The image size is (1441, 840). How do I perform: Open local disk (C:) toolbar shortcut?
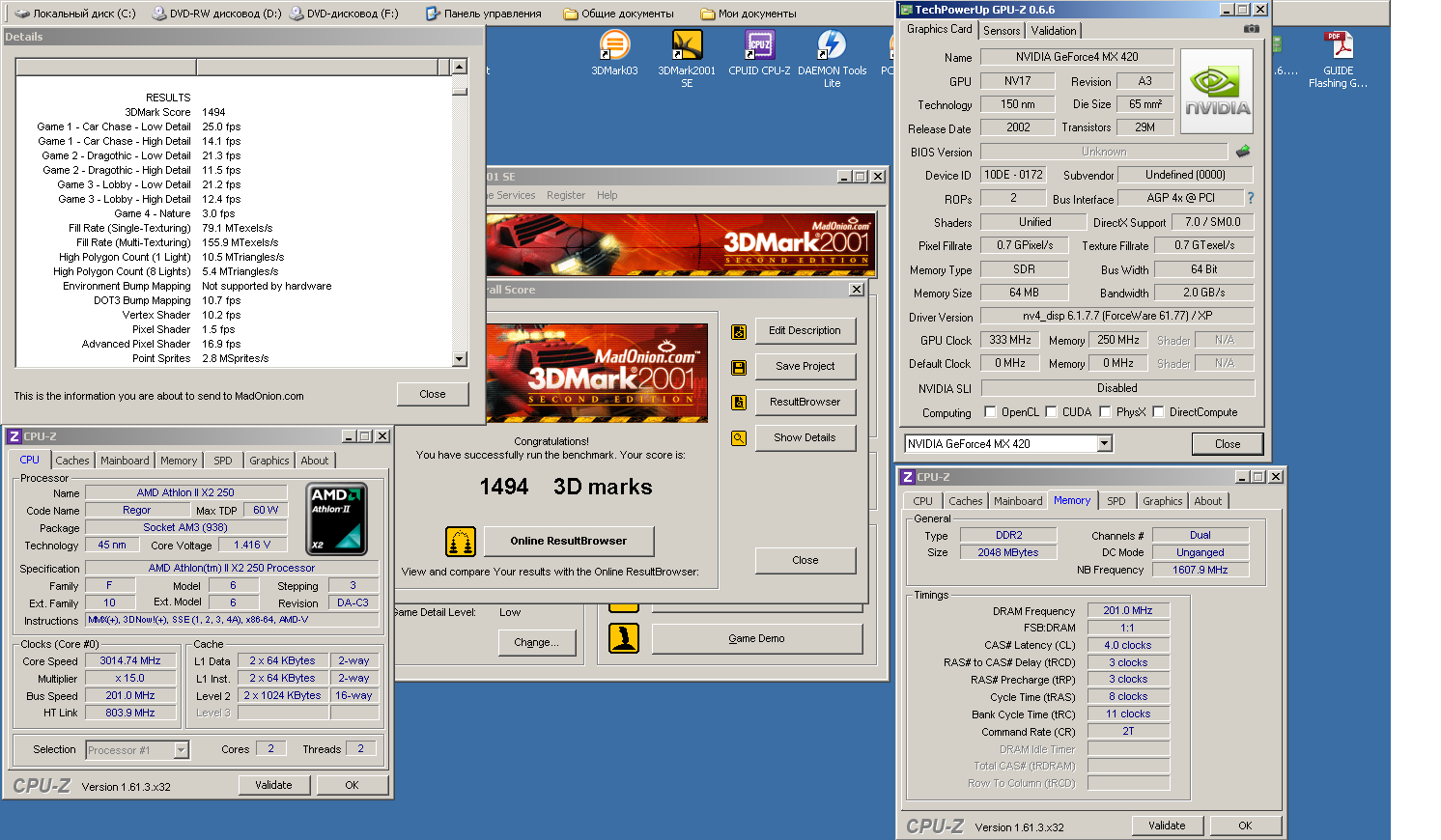pyautogui.click(x=74, y=14)
